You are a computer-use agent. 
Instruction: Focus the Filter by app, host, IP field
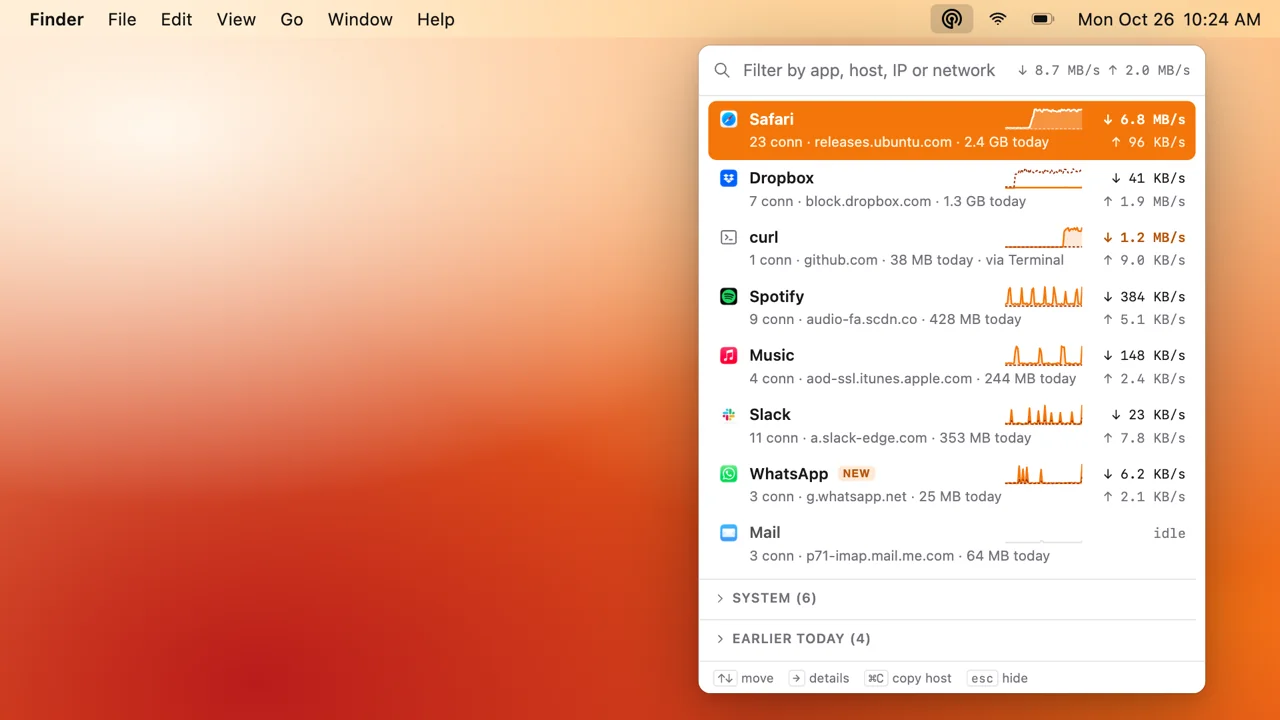tap(869, 70)
